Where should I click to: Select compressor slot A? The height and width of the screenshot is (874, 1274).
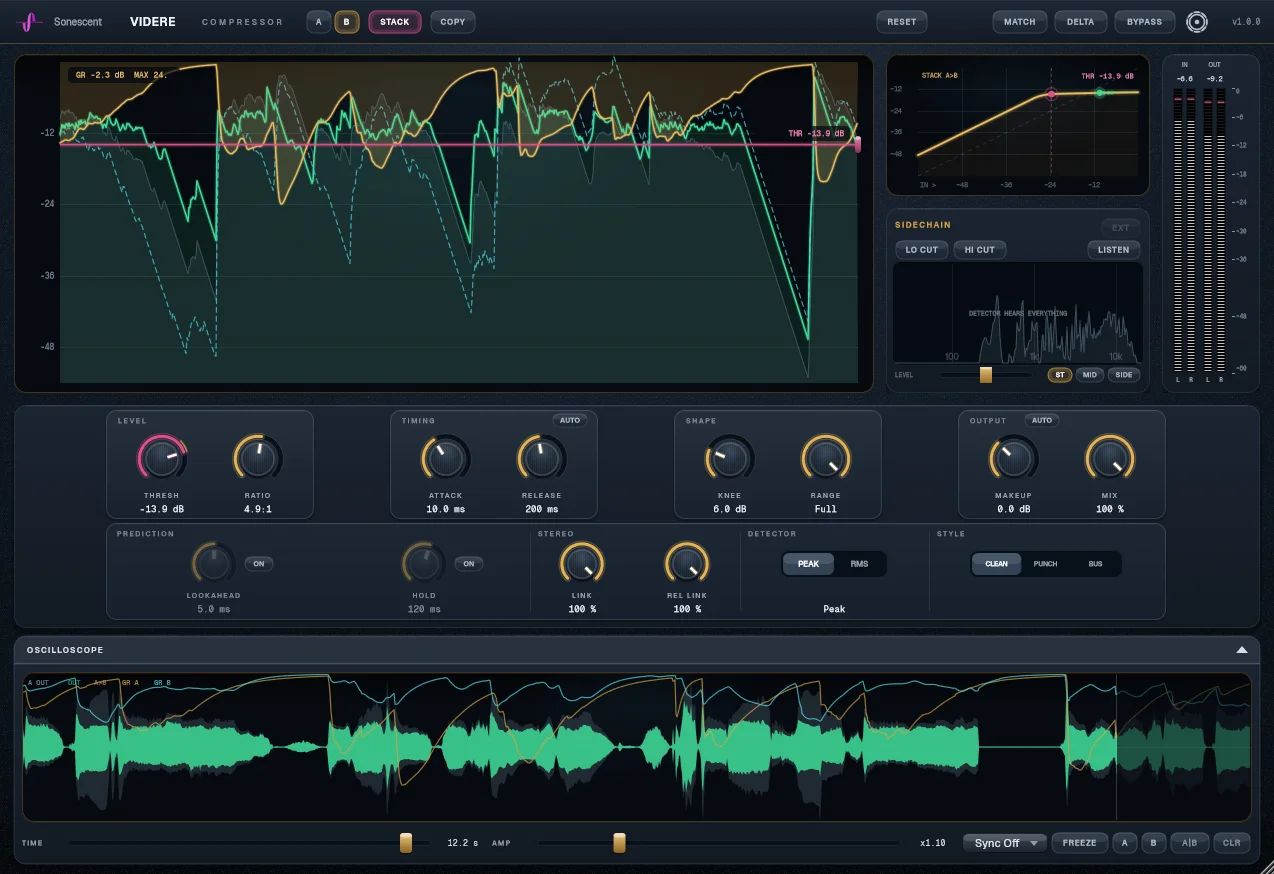(x=319, y=22)
